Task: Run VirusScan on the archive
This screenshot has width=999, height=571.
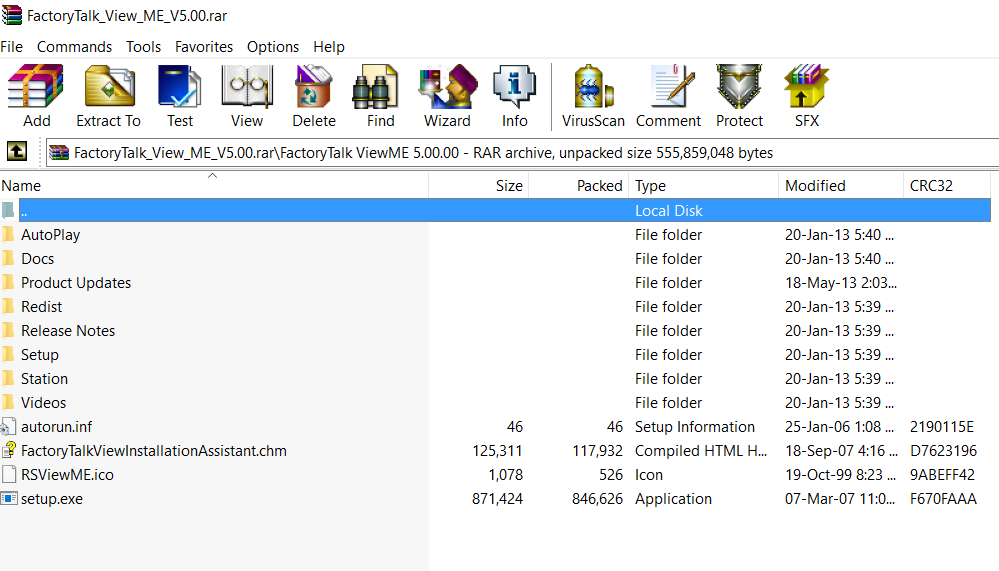Action: 593,85
